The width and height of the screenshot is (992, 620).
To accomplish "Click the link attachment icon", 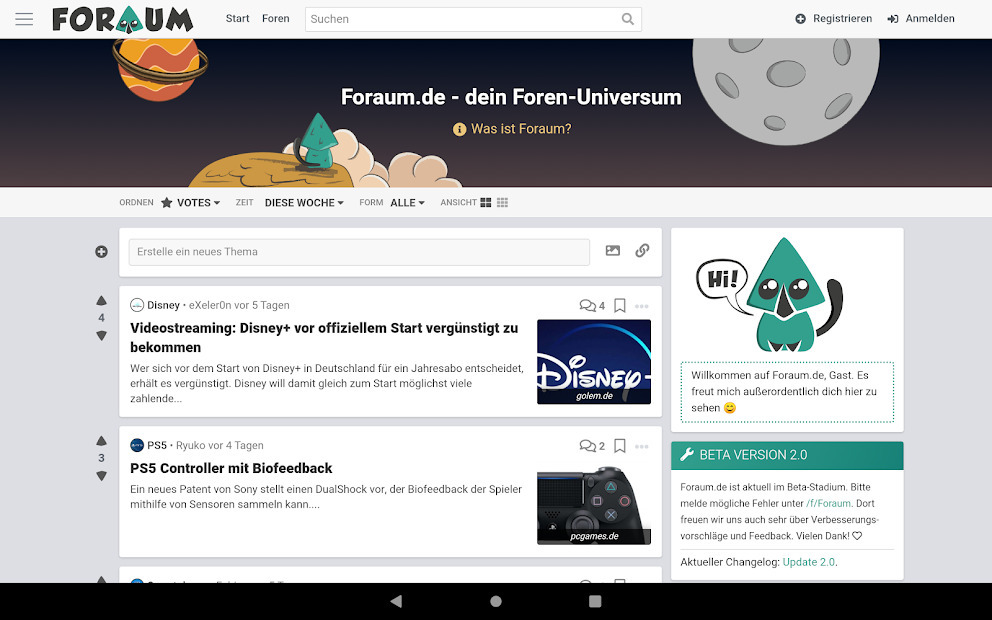I will (x=642, y=251).
